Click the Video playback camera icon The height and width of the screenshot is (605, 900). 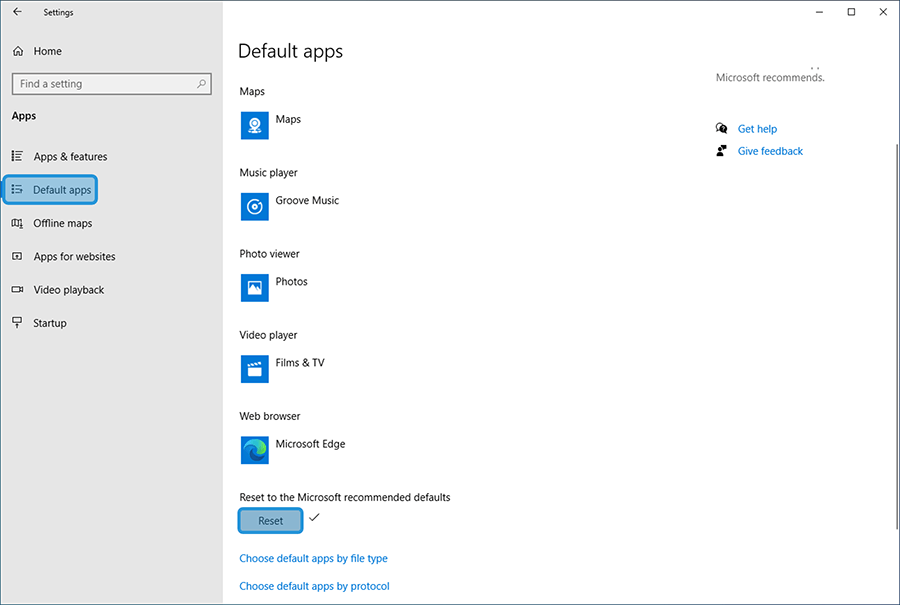tap(17, 290)
